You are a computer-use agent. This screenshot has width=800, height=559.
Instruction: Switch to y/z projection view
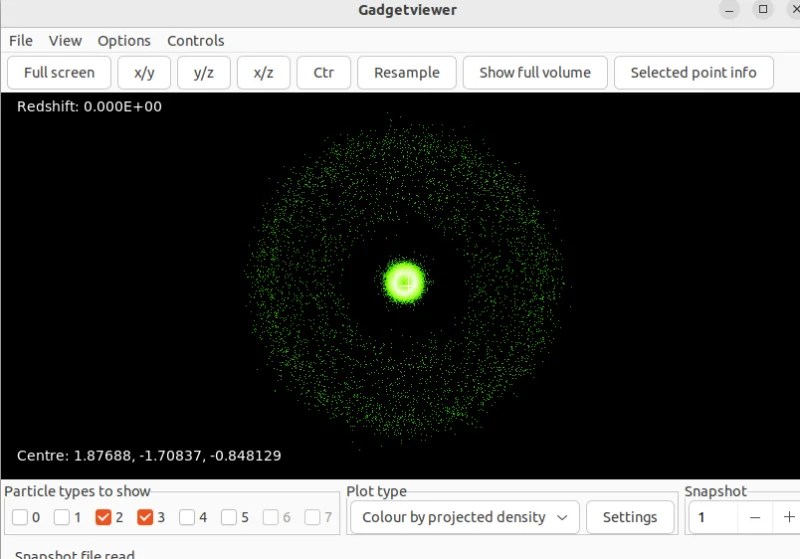tap(203, 72)
